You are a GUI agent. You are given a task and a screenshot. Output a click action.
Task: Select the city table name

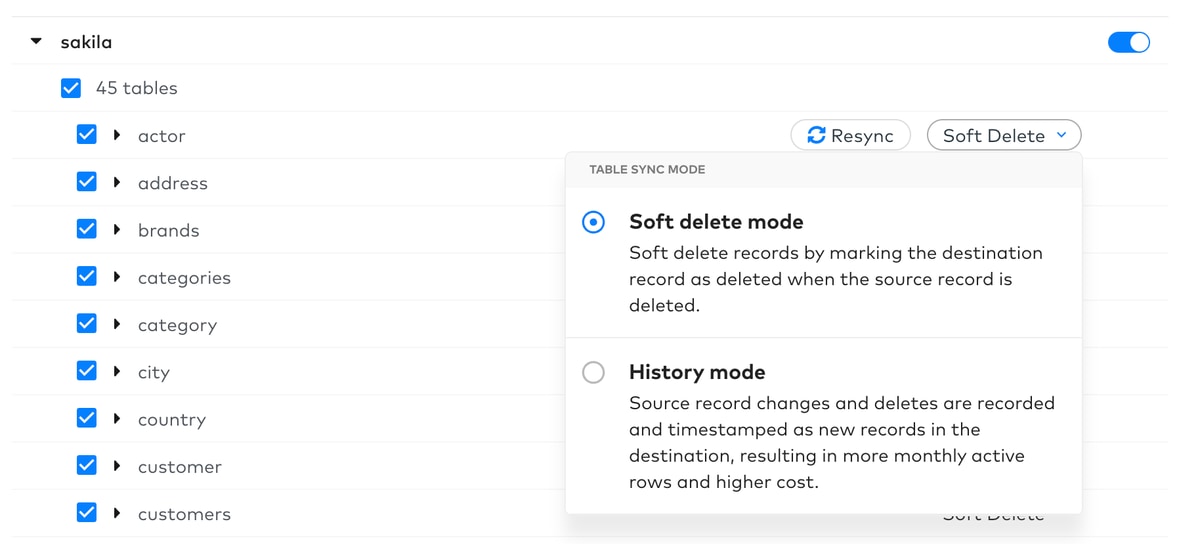pyautogui.click(x=154, y=372)
